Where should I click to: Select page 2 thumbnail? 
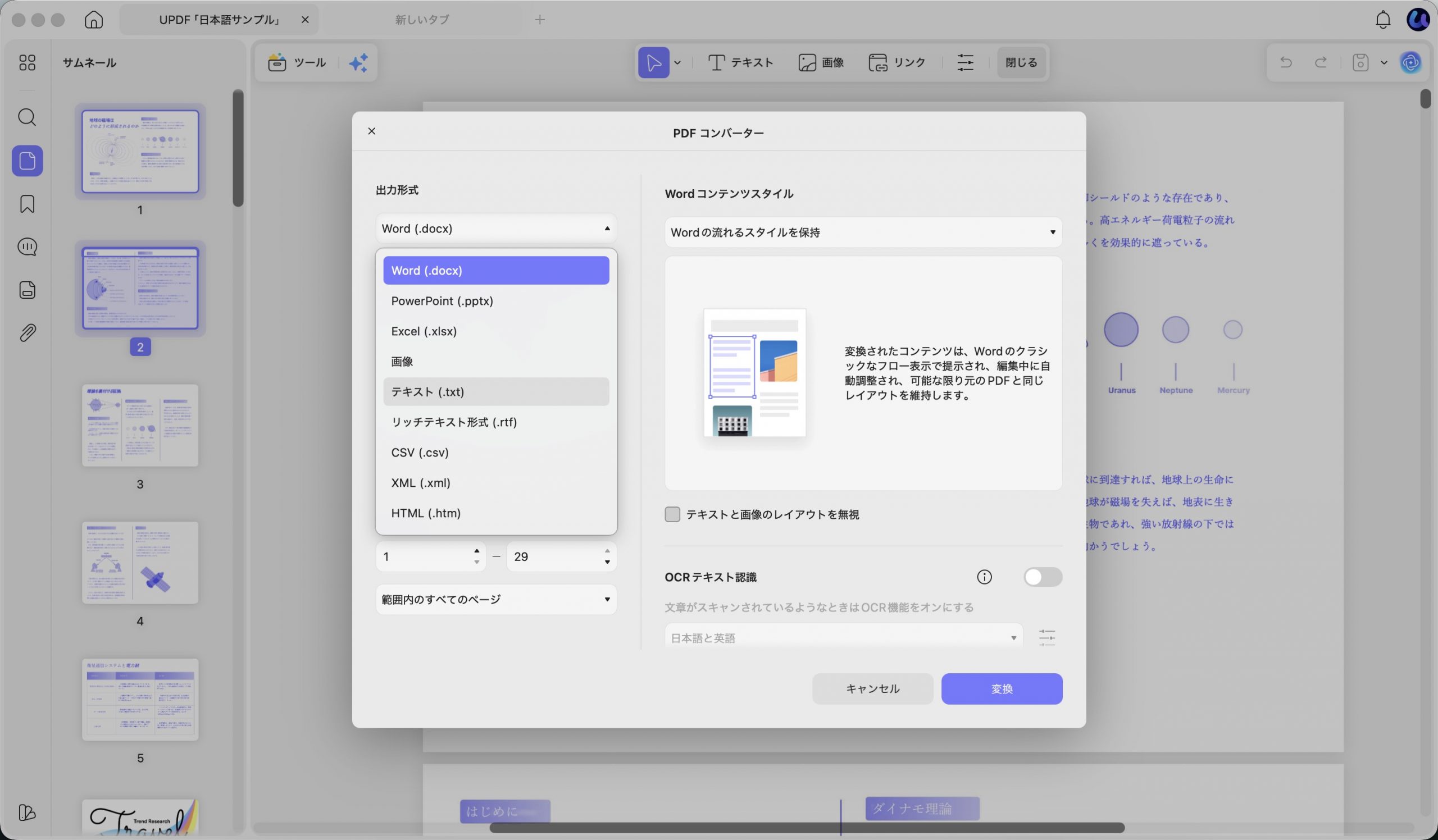140,289
